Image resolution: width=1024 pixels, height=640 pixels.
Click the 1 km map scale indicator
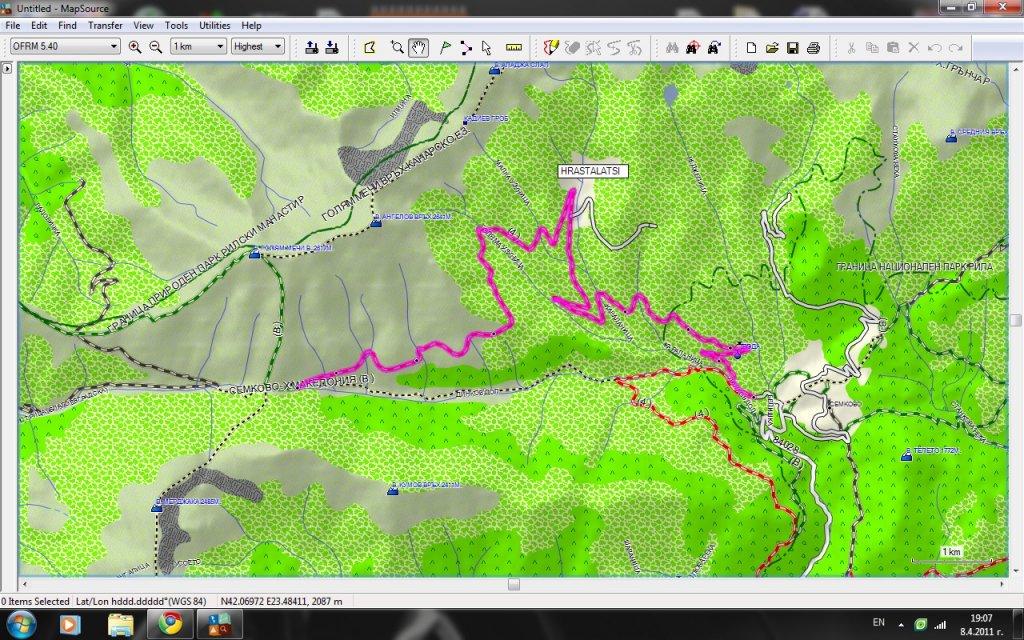tap(952, 552)
